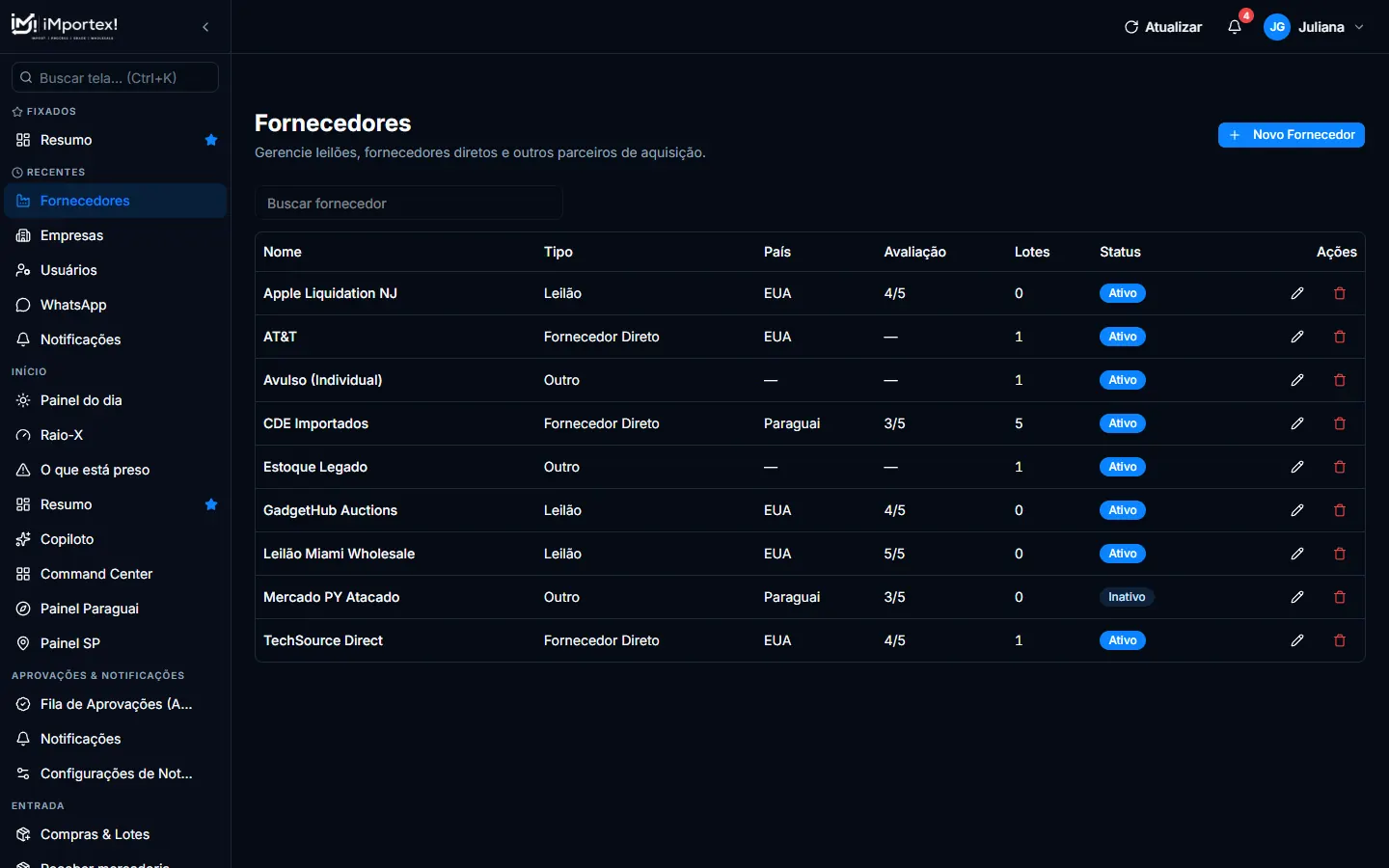Image resolution: width=1389 pixels, height=868 pixels.
Task: Go to Compras & Lotes
Action: point(116,834)
